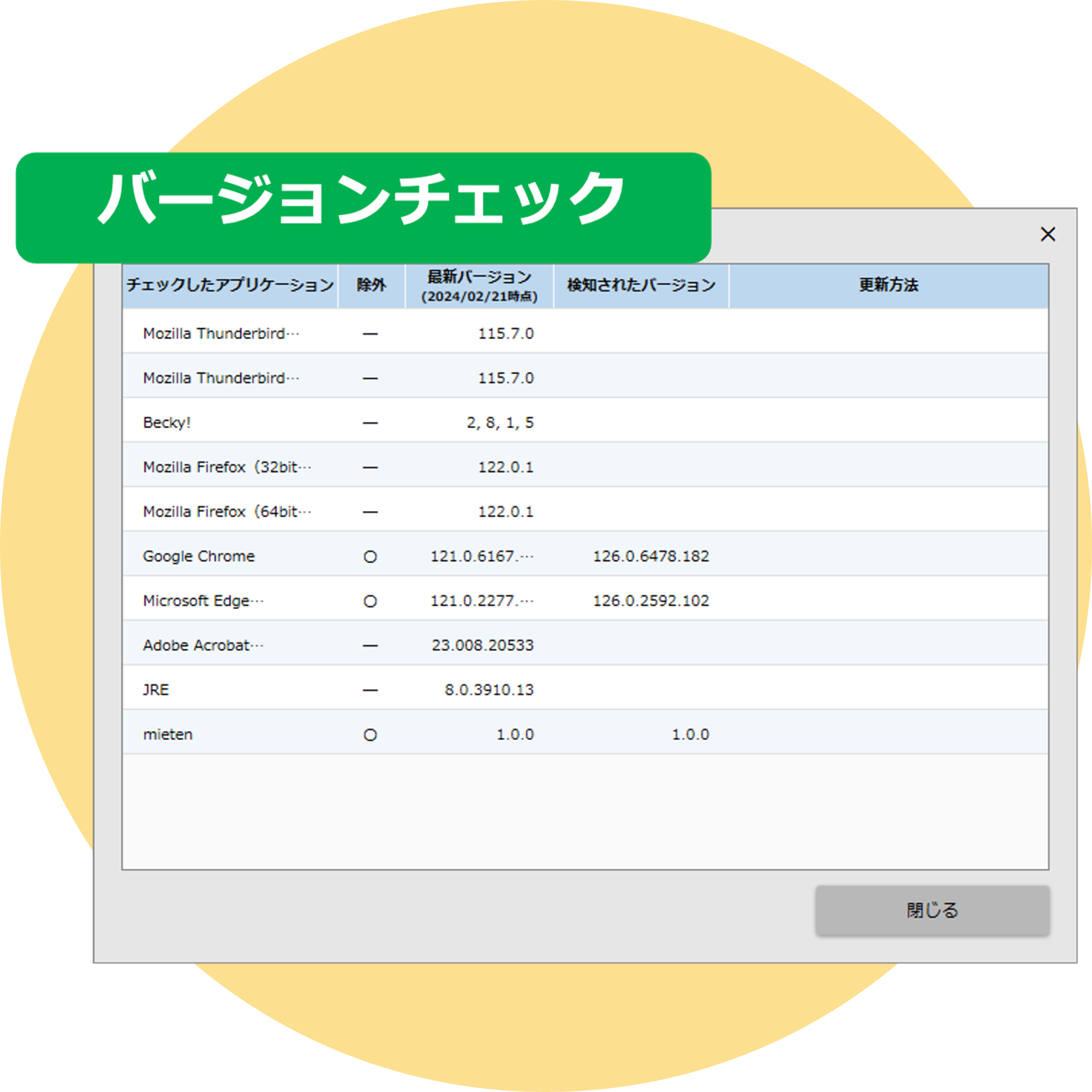Click the exclusion dash in Firefox 32bit row

click(370, 467)
